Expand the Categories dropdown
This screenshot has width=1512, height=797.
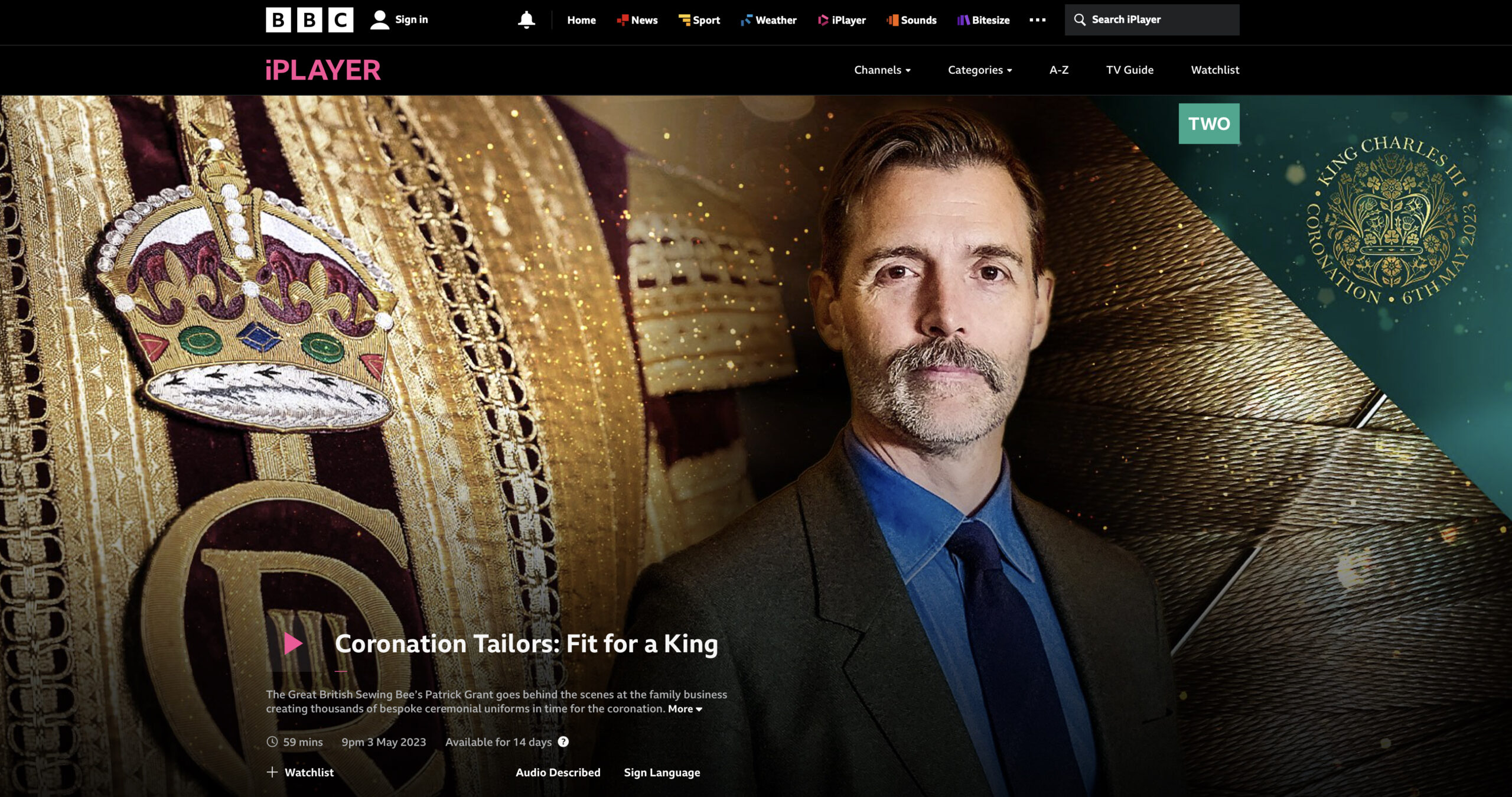point(980,70)
